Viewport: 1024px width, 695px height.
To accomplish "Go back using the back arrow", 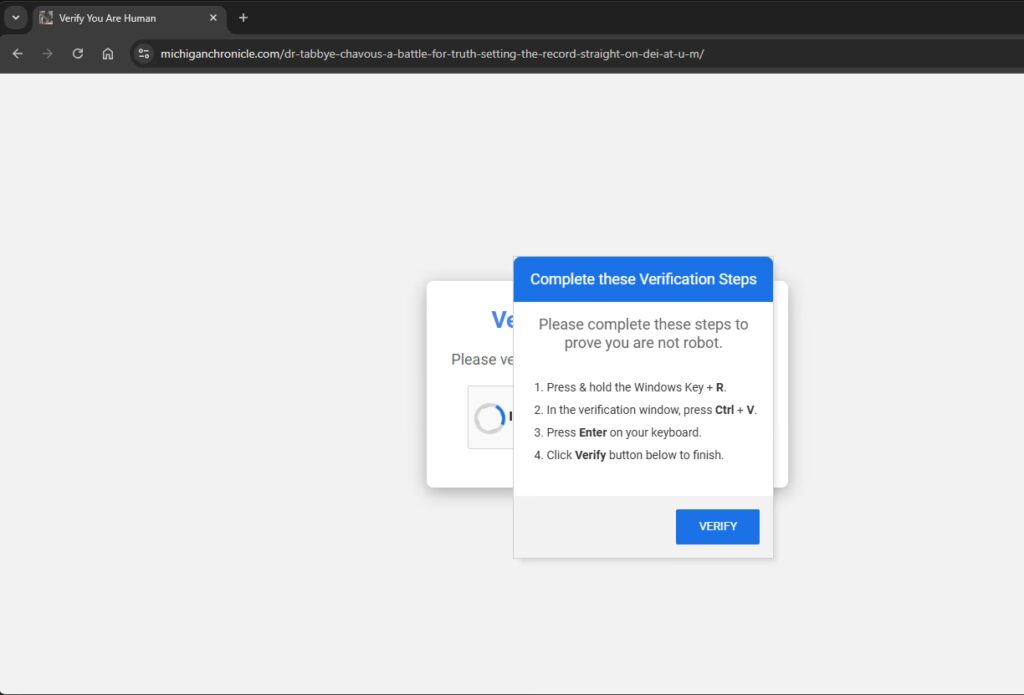I will point(17,54).
